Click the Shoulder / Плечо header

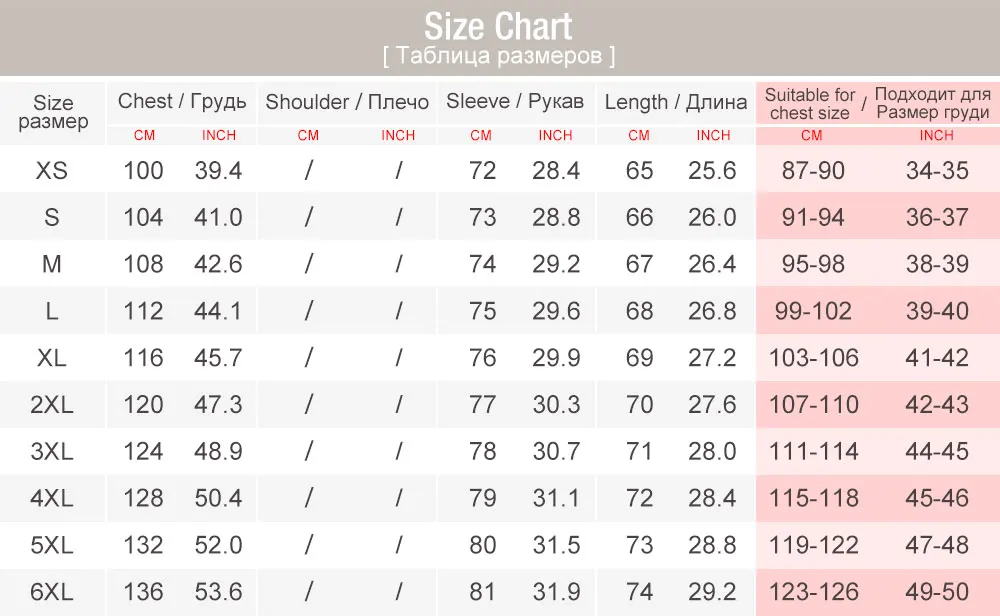(x=347, y=102)
